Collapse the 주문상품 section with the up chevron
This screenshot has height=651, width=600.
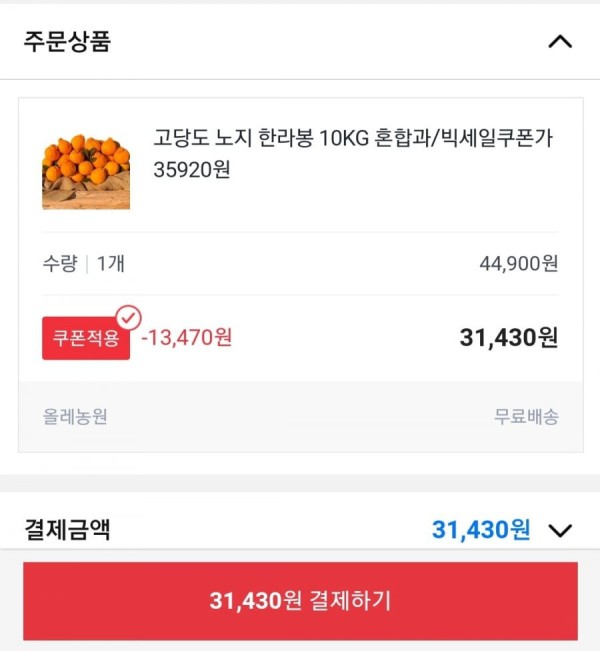point(560,42)
